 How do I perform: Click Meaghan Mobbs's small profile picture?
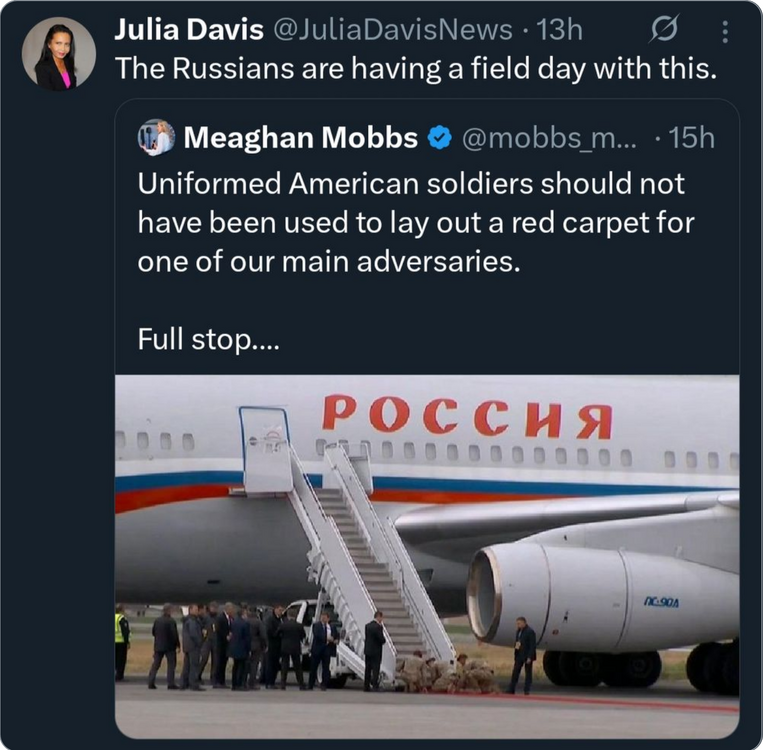[x=156, y=138]
